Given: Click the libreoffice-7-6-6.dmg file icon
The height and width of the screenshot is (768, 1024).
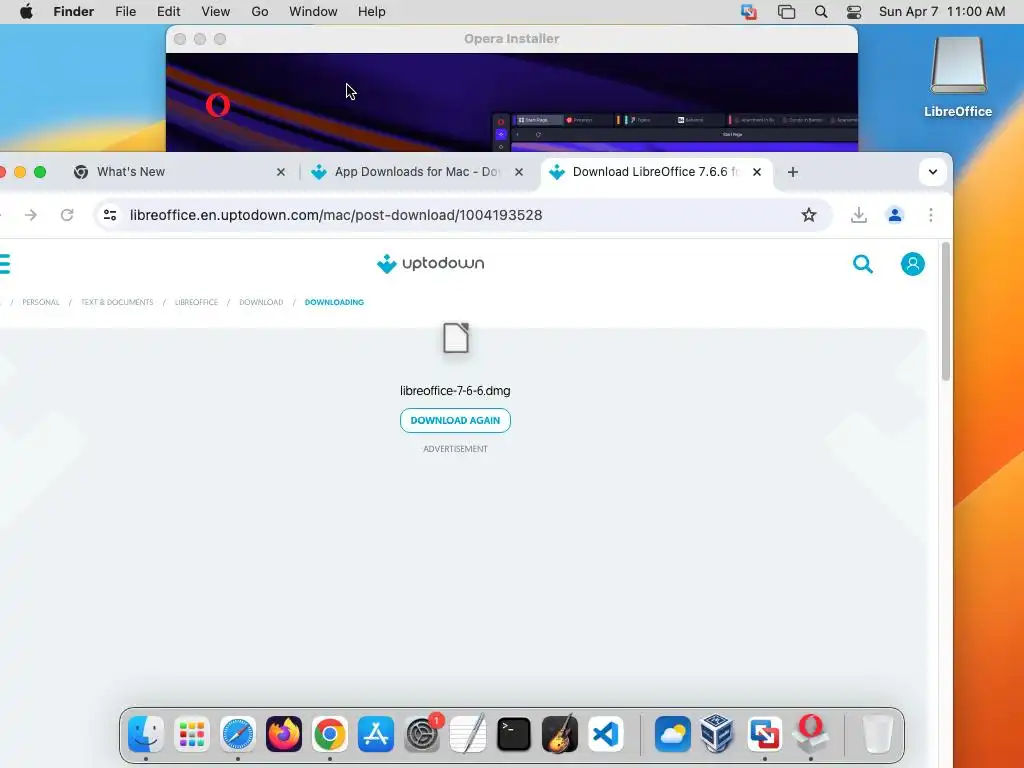Looking at the screenshot, I should (x=456, y=338).
